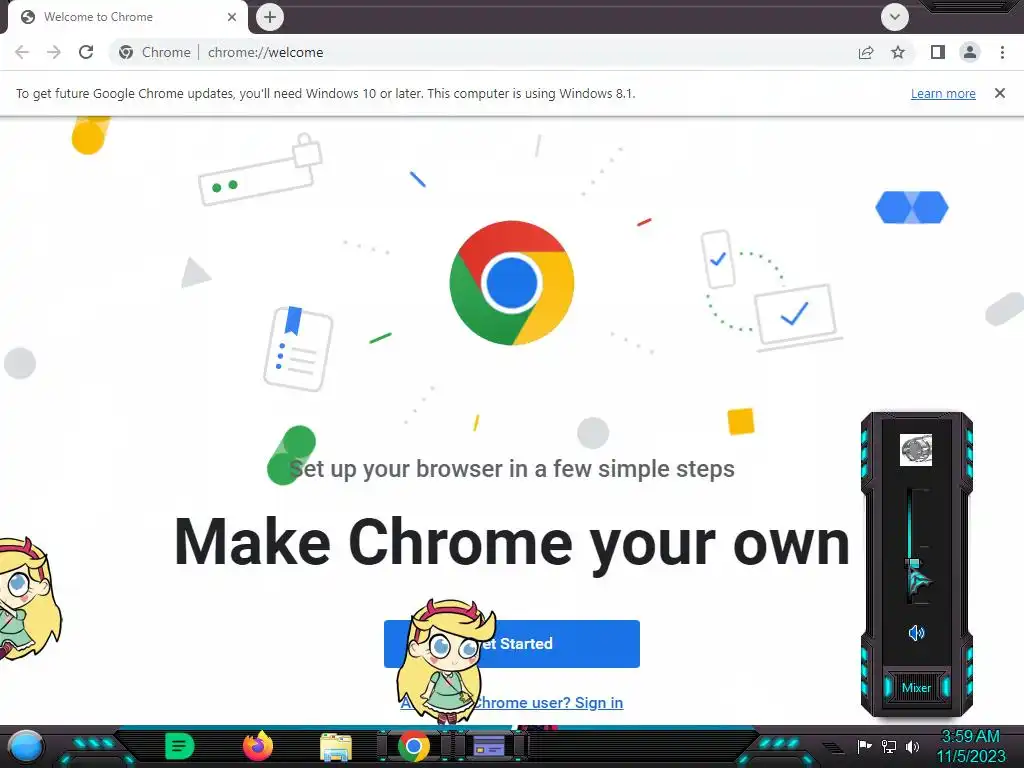The height and width of the screenshot is (768, 1024).
Task: Open the purple window app on taskbar
Action: point(489,746)
